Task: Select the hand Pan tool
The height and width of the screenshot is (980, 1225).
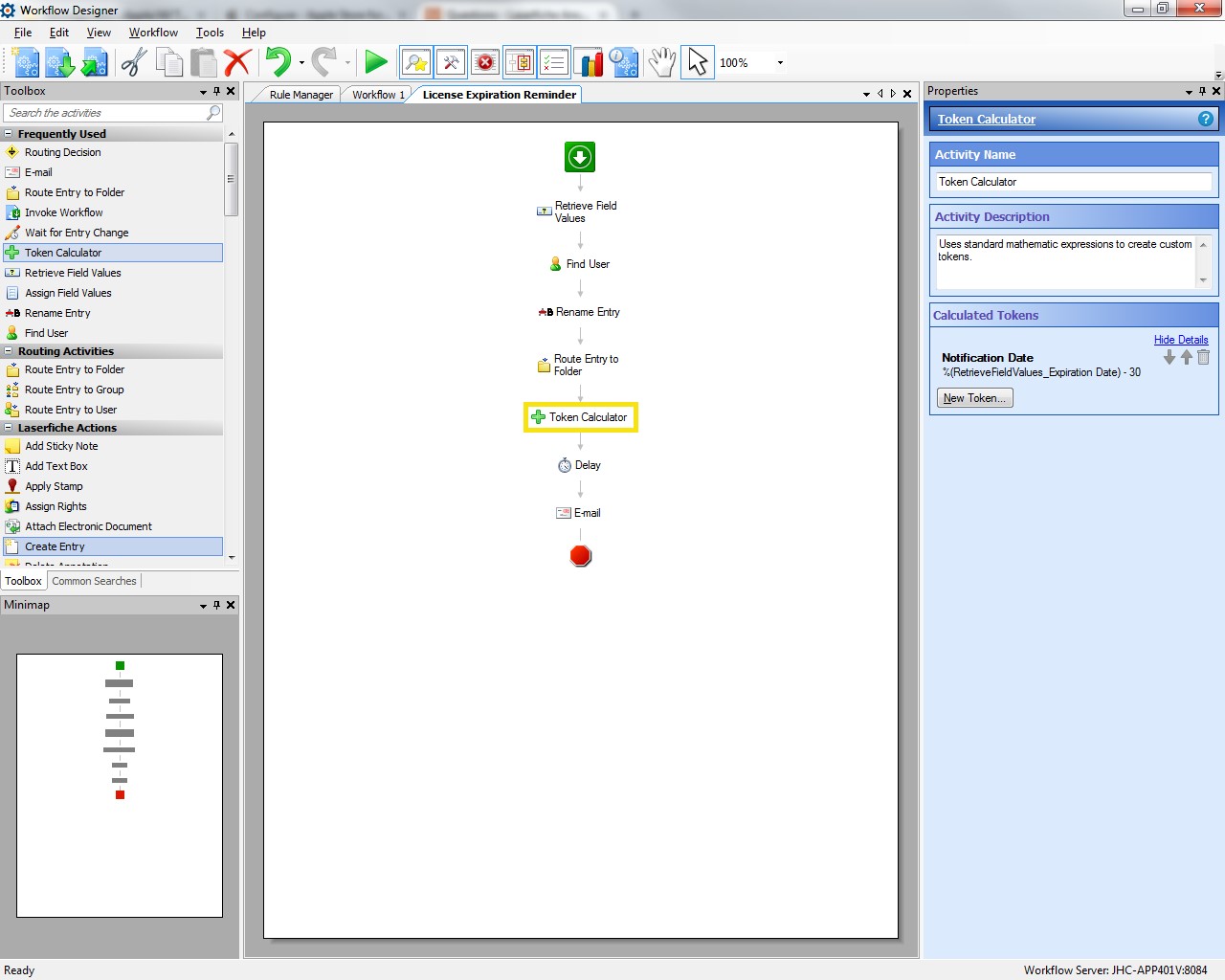Action: [x=661, y=63]
